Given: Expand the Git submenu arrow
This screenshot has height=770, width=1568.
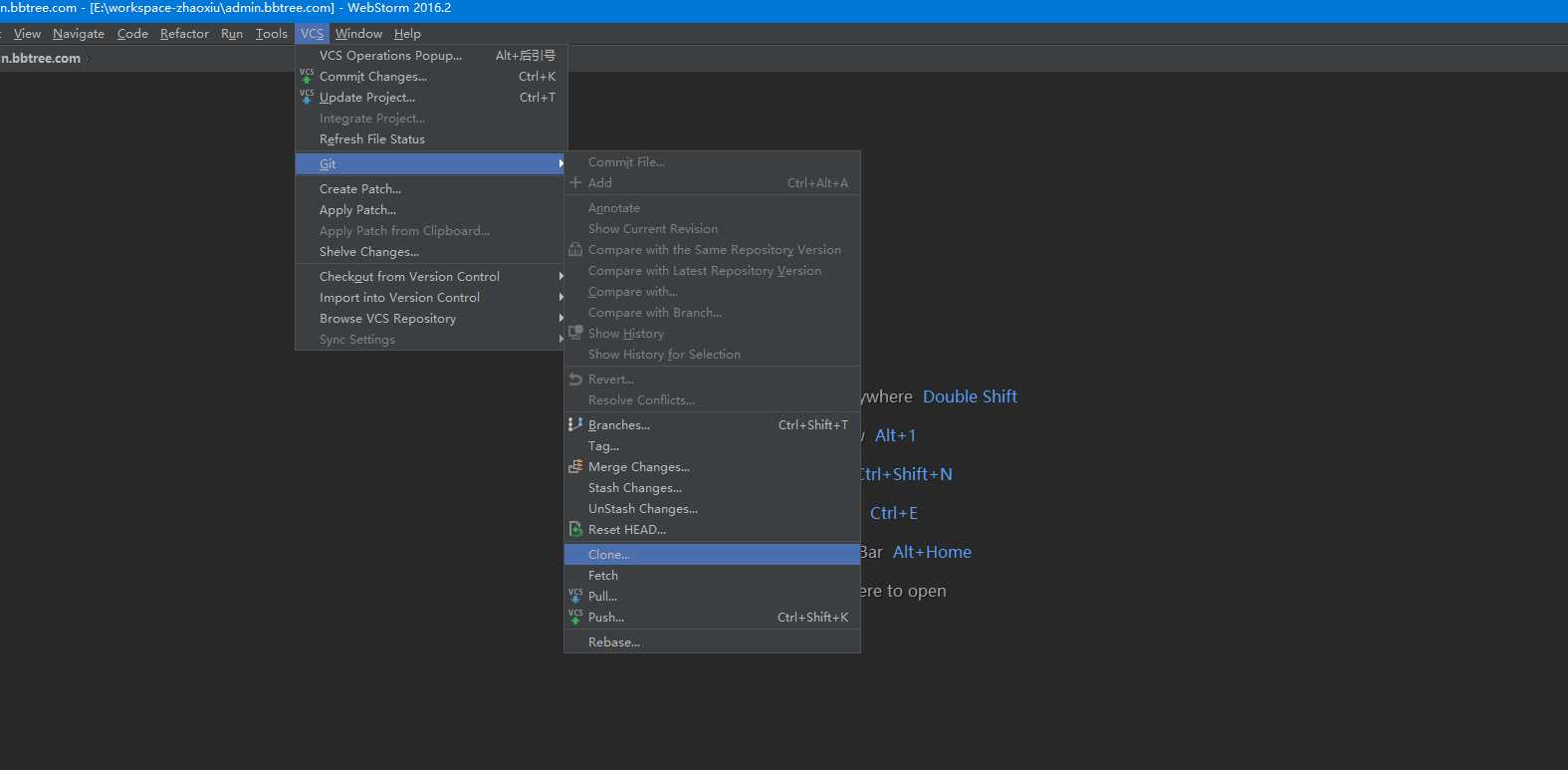Looking at the screenshot, I should click(561, 163).
